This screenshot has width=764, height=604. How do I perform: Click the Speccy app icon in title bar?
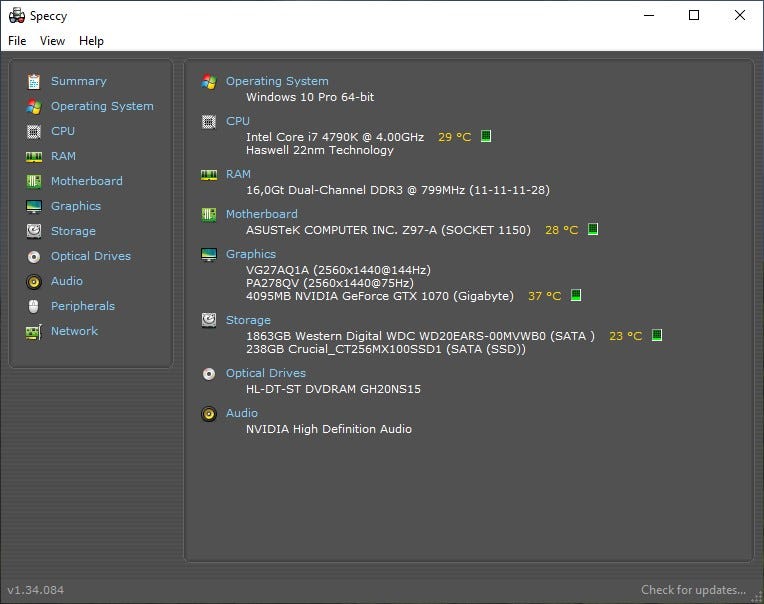pyautogui.click(x=17, y=16)
